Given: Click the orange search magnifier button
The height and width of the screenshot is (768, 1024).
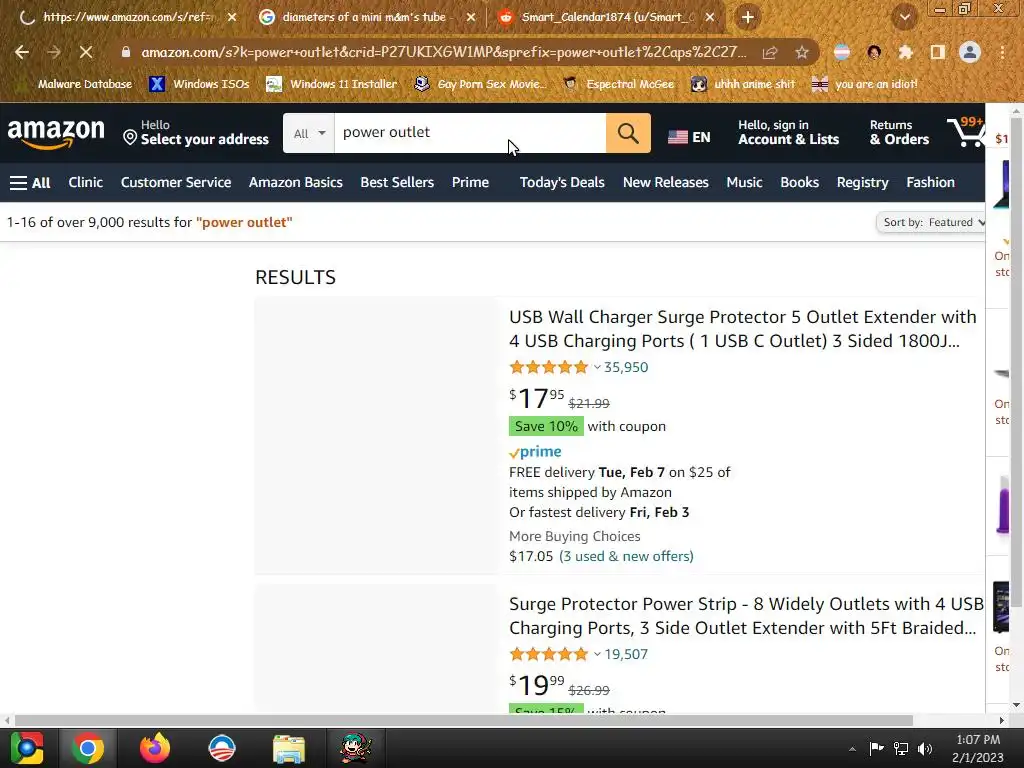Looking at the screenshot, I should coord(628,133).
